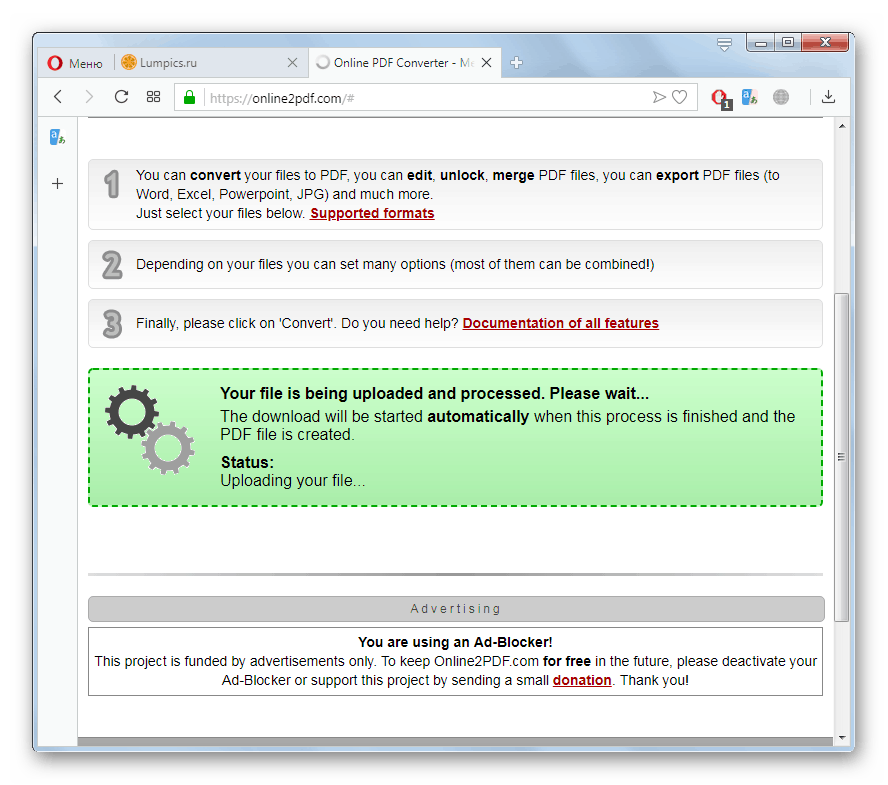888x785 pixels.
Task: Close the Lumpics.ru tab
Action: (292, 63)
